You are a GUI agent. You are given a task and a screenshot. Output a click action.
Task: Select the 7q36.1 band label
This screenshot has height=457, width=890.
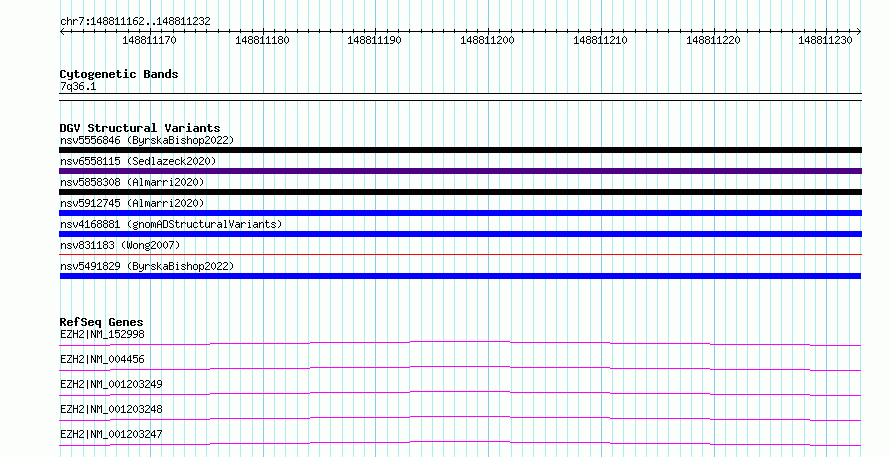(x=78, y=87)
